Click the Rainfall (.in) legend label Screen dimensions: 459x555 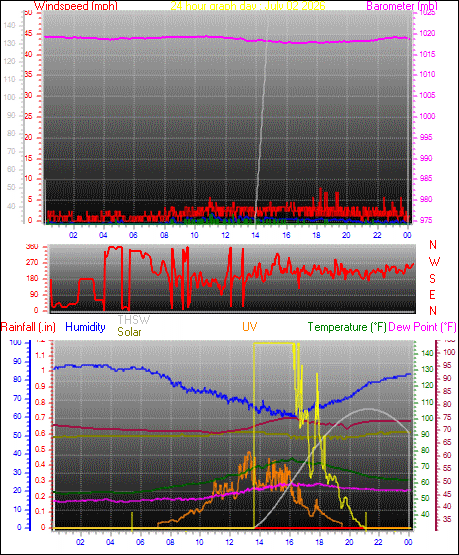click(x=28, y=327)
